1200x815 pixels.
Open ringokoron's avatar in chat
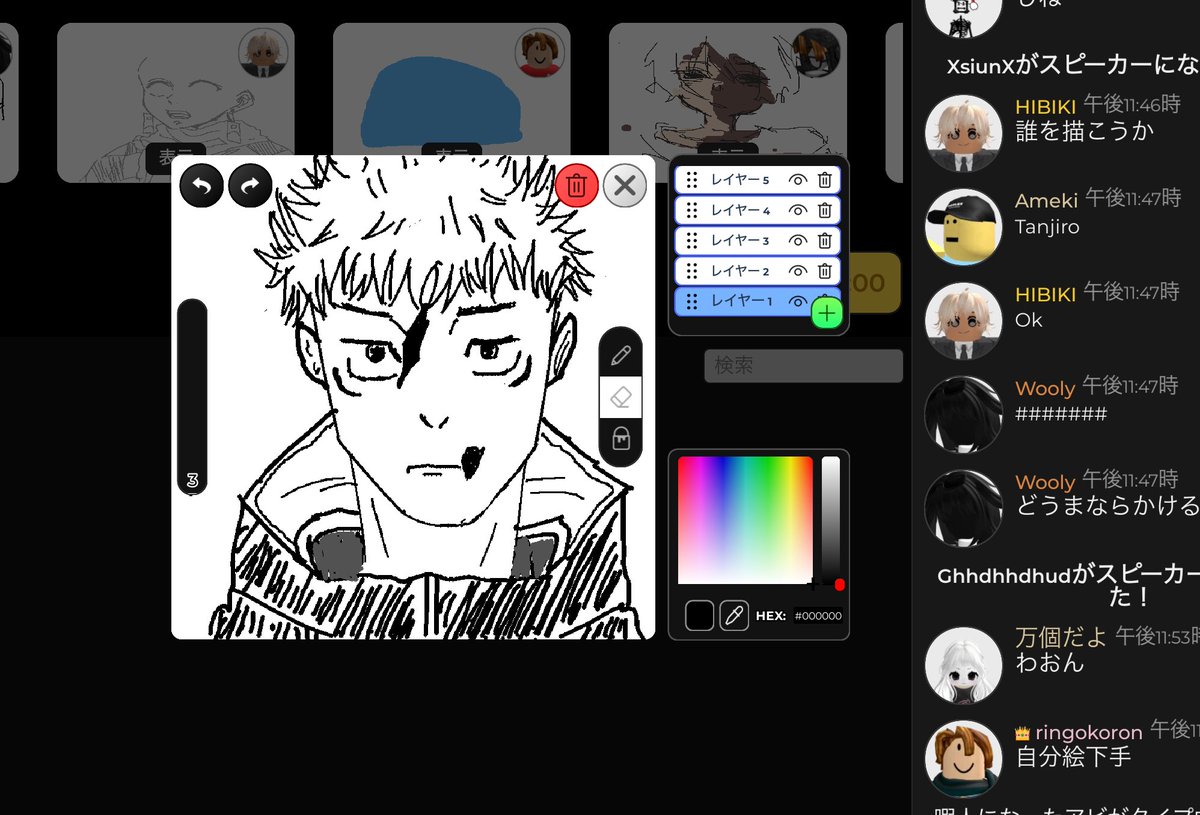[964, 759]
